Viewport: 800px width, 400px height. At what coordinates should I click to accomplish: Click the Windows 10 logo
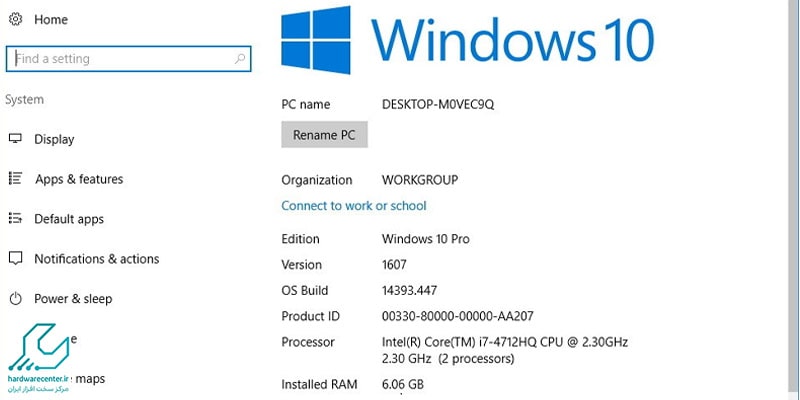467,40
